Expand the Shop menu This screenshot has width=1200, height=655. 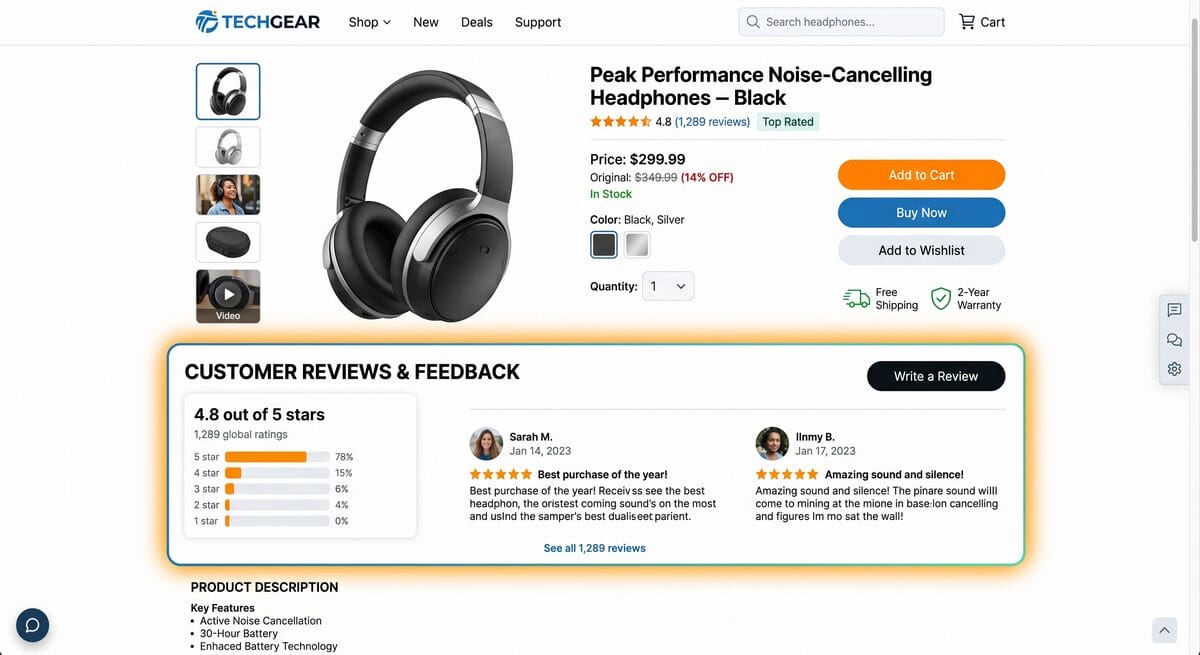point(369,22)
